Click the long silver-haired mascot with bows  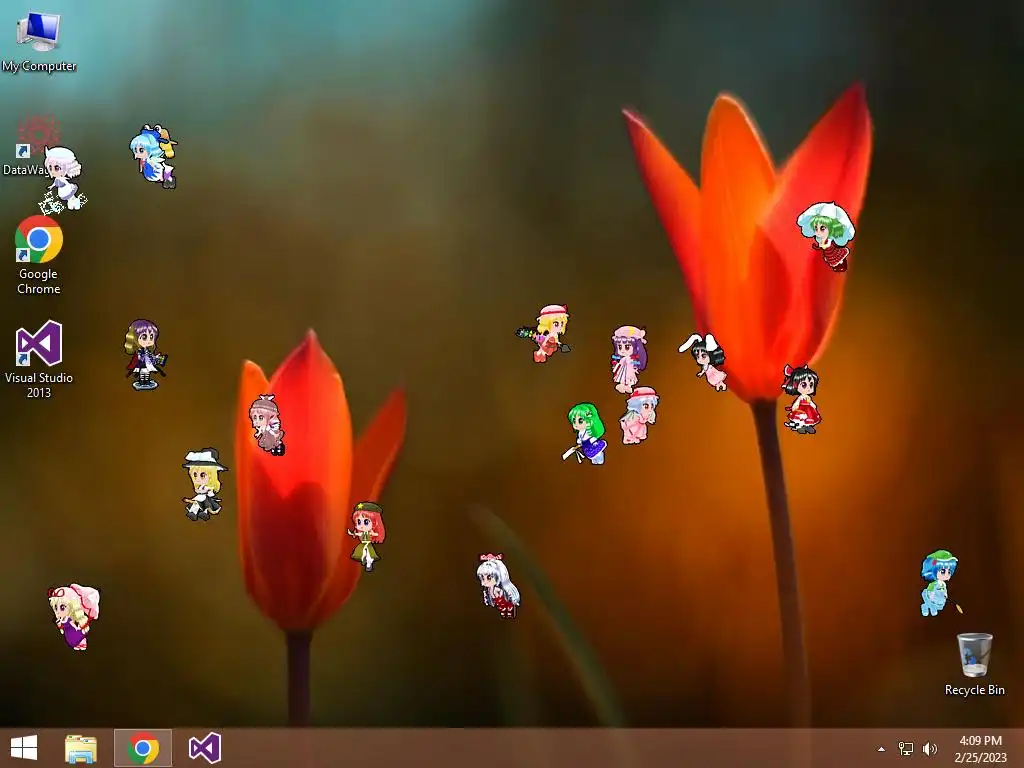pos(499,585)
